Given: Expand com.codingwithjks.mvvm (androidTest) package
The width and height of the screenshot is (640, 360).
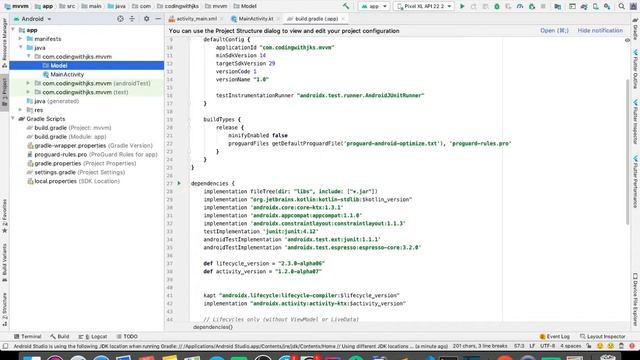Looking at the screenshot, I should pos(29,83).
